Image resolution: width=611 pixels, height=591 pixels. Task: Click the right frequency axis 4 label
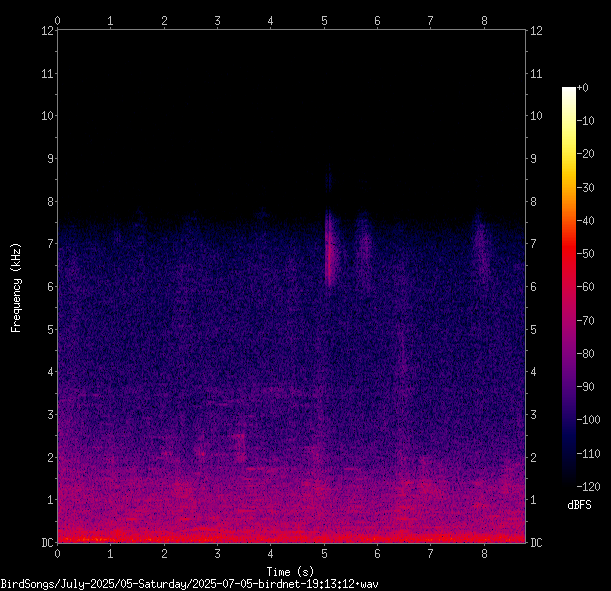point(533,372)
